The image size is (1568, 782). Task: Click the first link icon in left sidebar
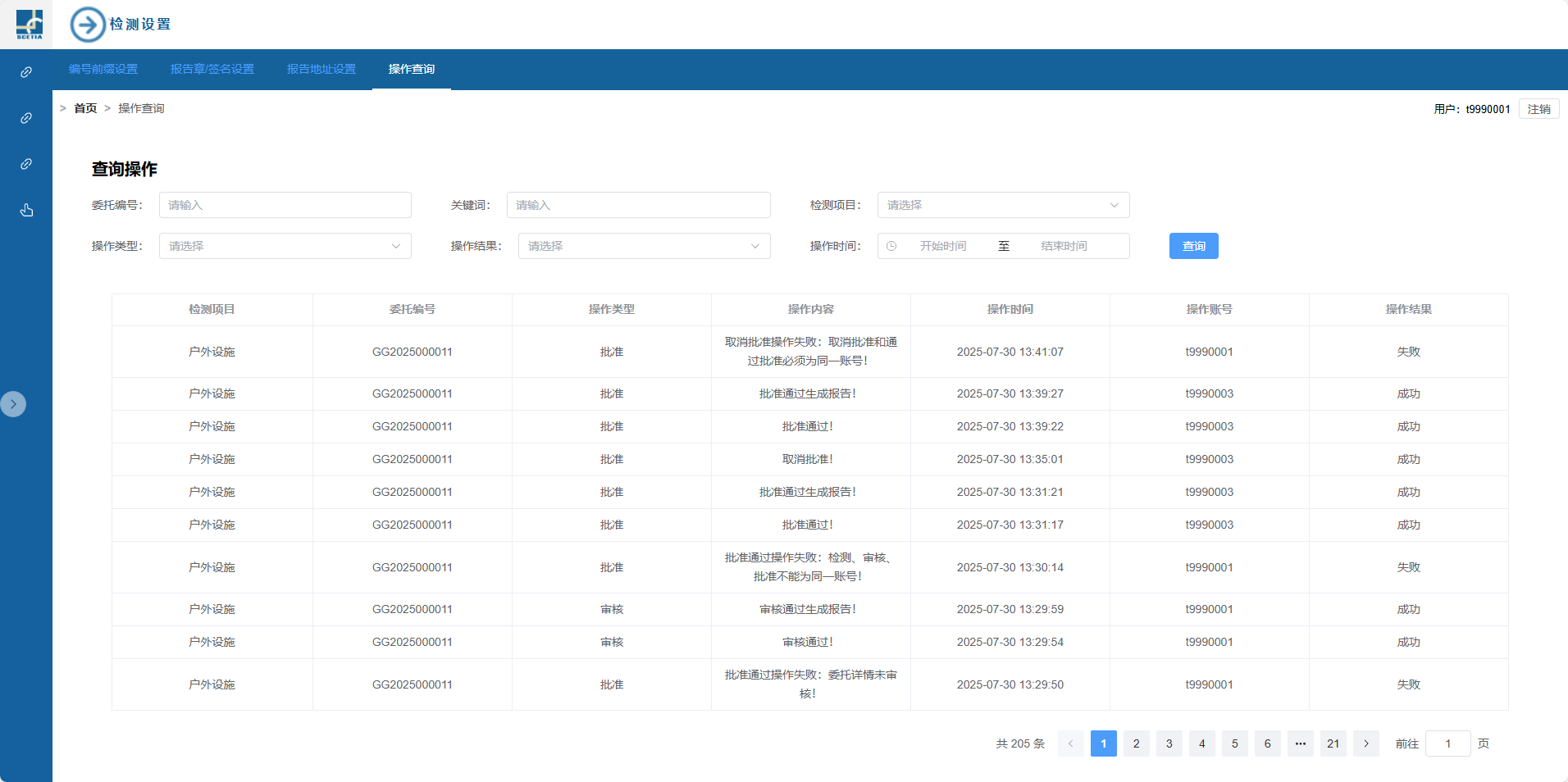[26, 72]
